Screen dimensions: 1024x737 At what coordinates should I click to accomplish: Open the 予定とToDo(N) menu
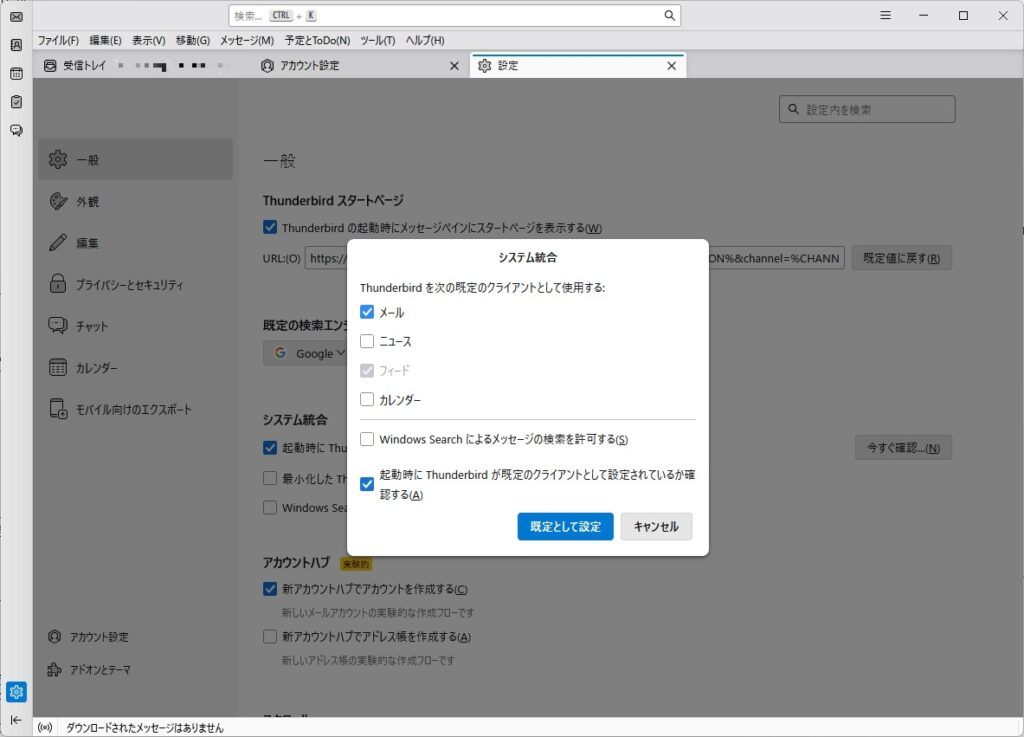pos(317,40)
